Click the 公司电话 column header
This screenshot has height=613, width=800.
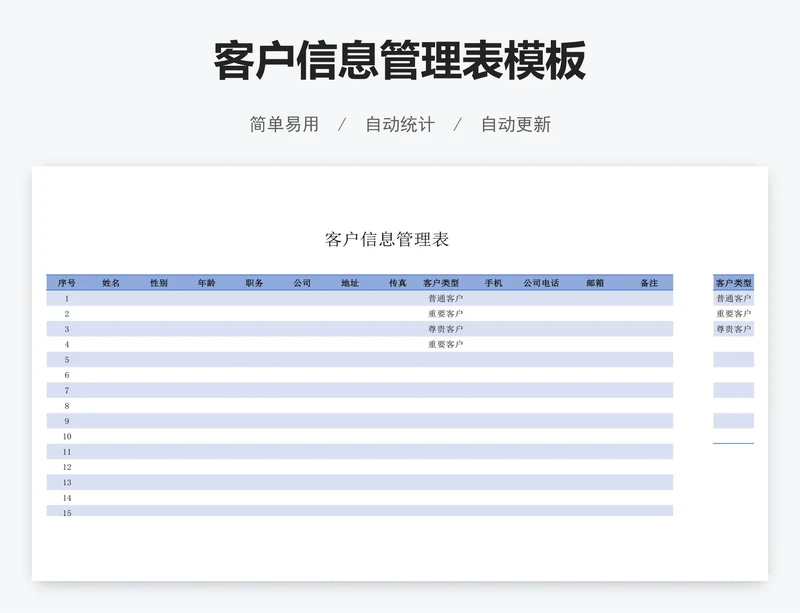coord(541,283)
